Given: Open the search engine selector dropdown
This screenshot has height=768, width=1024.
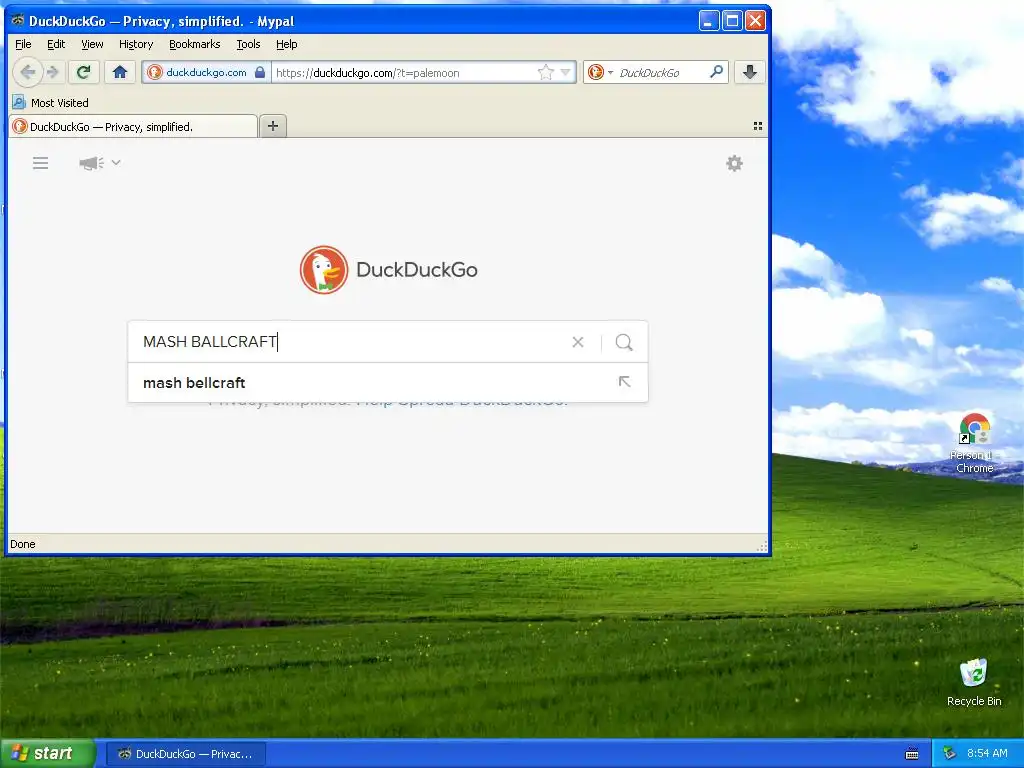Looking at the screenshot, I should (x=600, y=72).
